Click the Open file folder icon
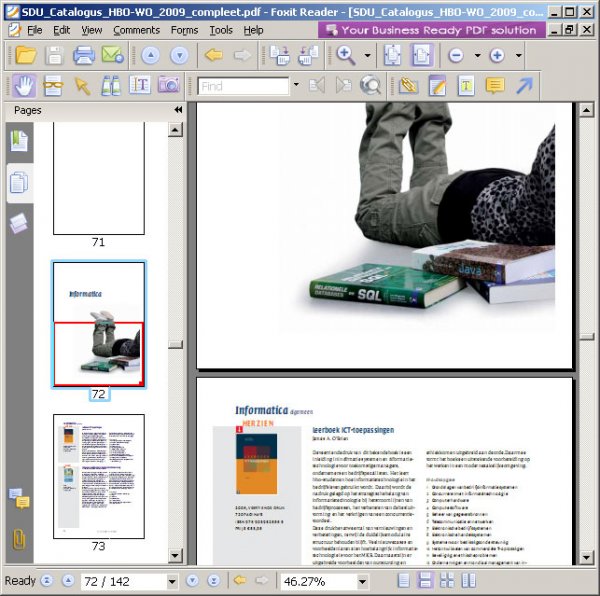The height and width of the screenshot is (596, 600). click(25, 56)
